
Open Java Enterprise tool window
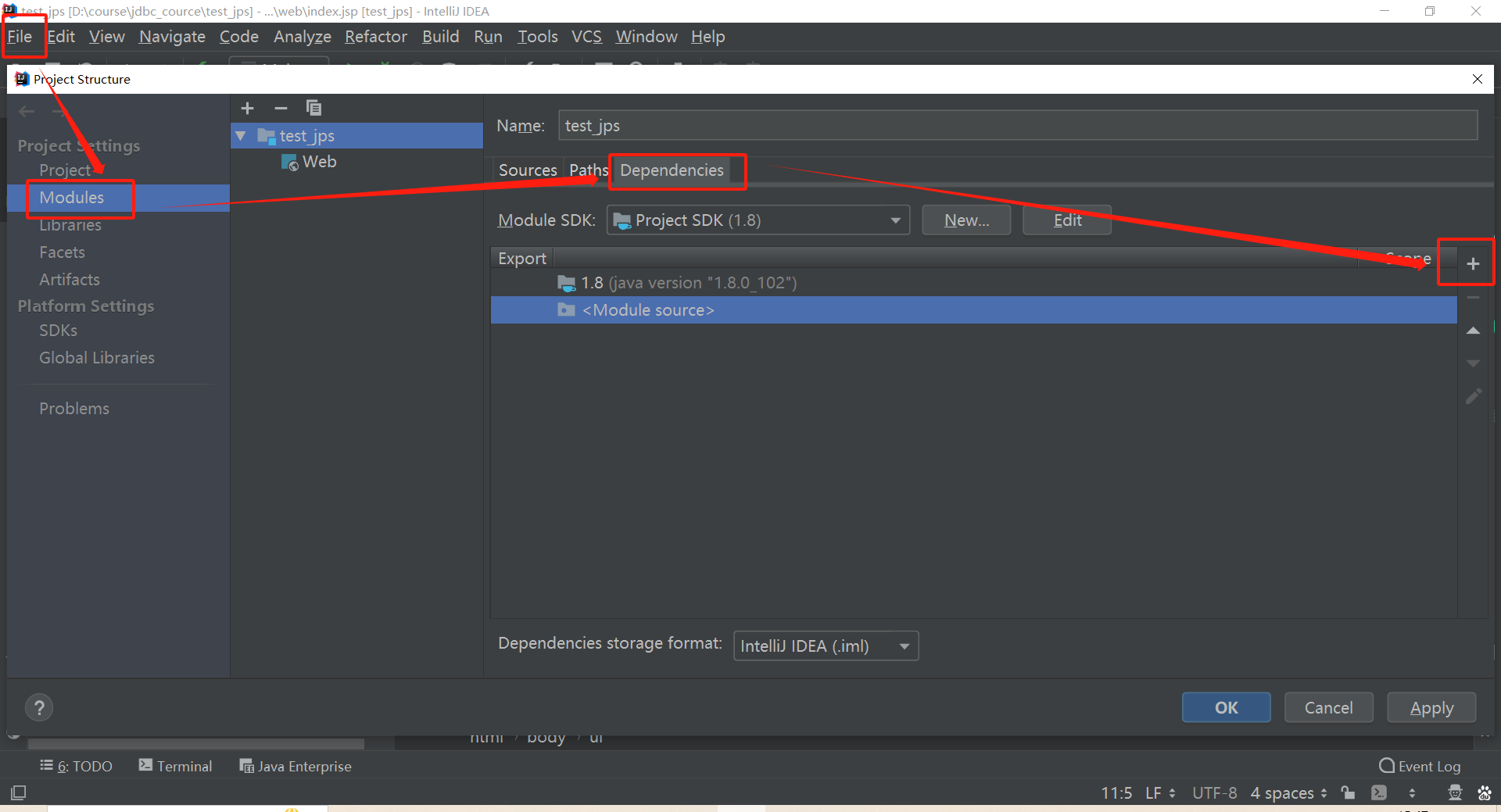coord(296,766)
